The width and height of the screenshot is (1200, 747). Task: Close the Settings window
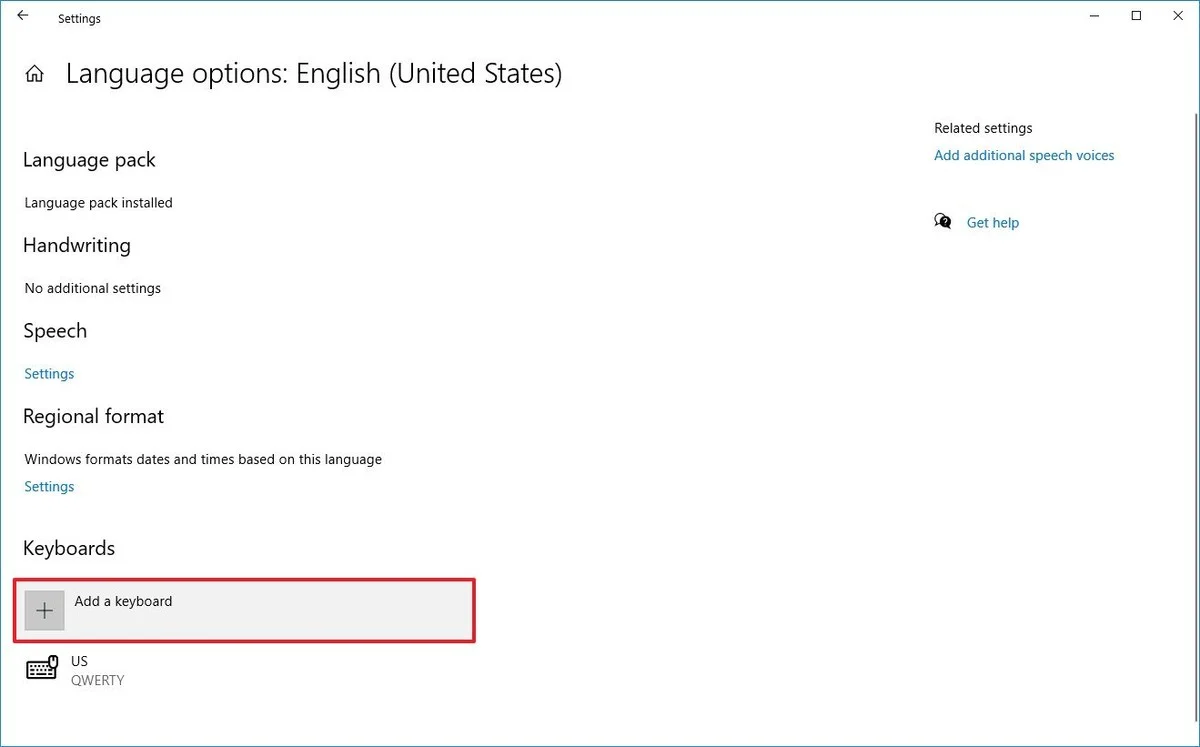pos(1180,16)
